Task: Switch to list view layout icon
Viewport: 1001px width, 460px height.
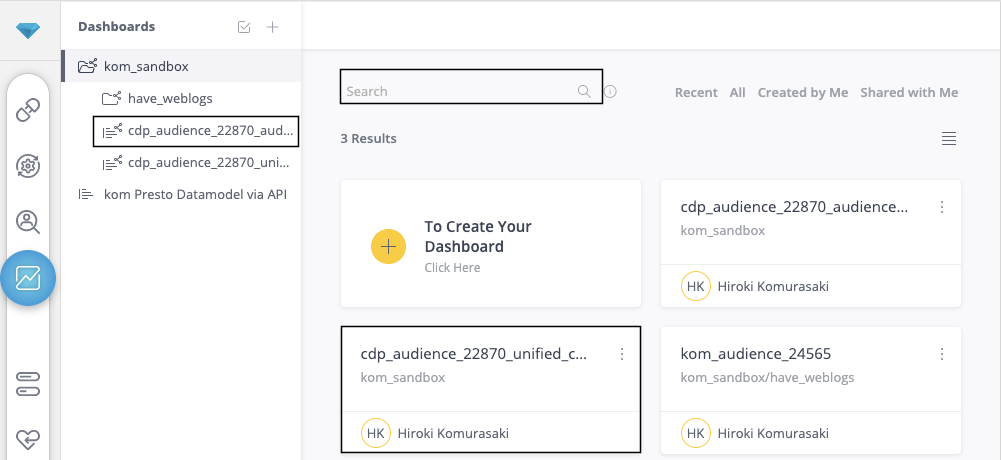Action: coord(949,139)
